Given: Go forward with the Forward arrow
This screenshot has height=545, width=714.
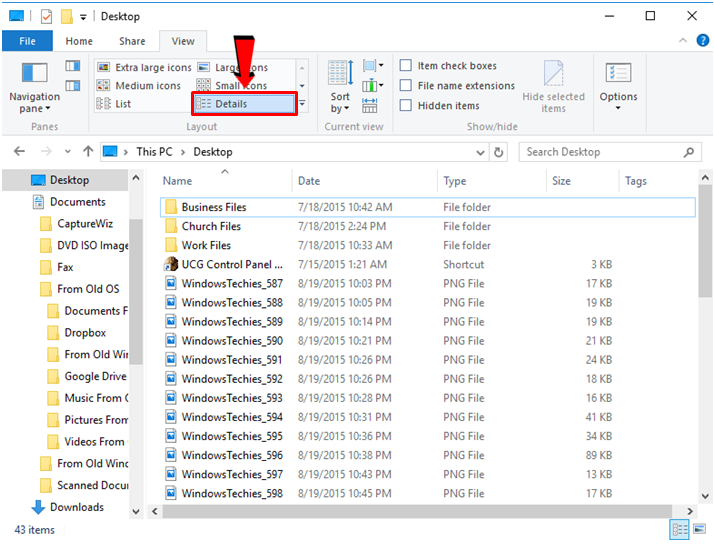Looking at the screenshot, I should coord(46,152).
